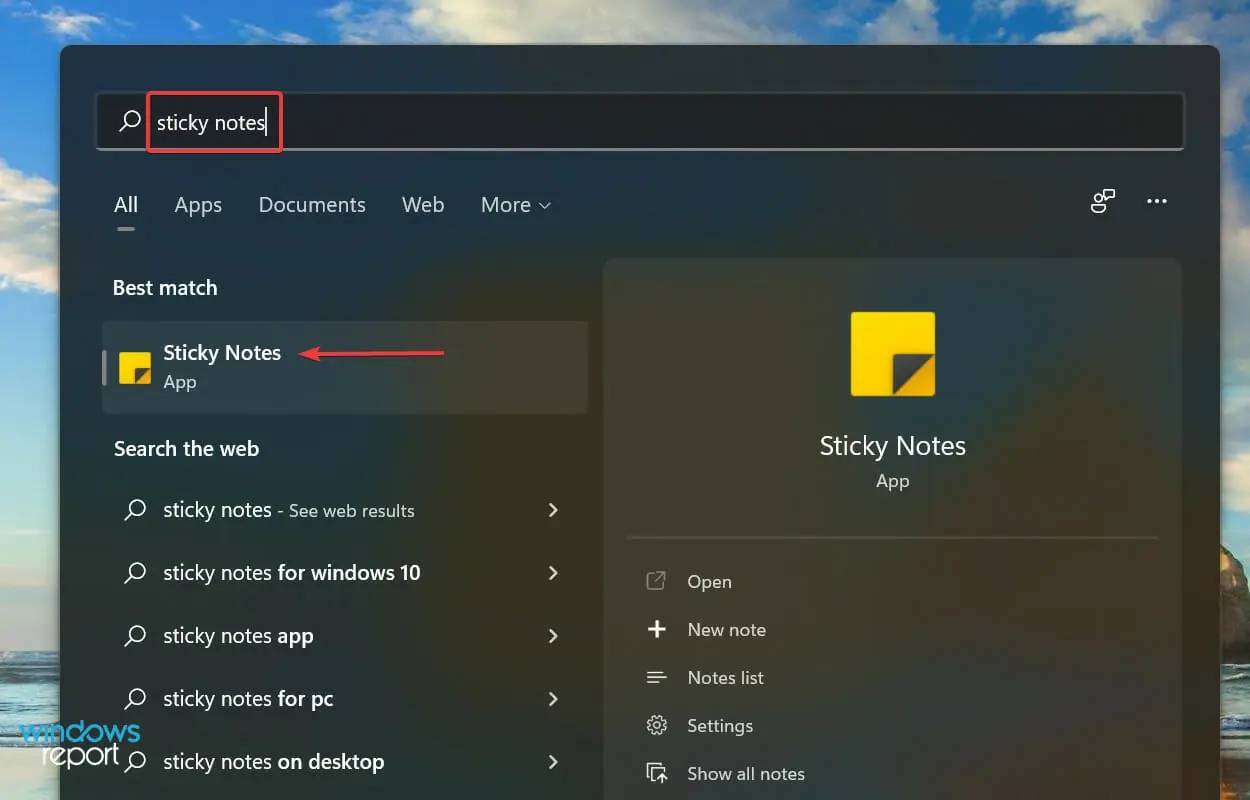Expand arrow for 'sticky notes for pc'
This screenshot has height=800, width=1250.
[x=553, y=699]
